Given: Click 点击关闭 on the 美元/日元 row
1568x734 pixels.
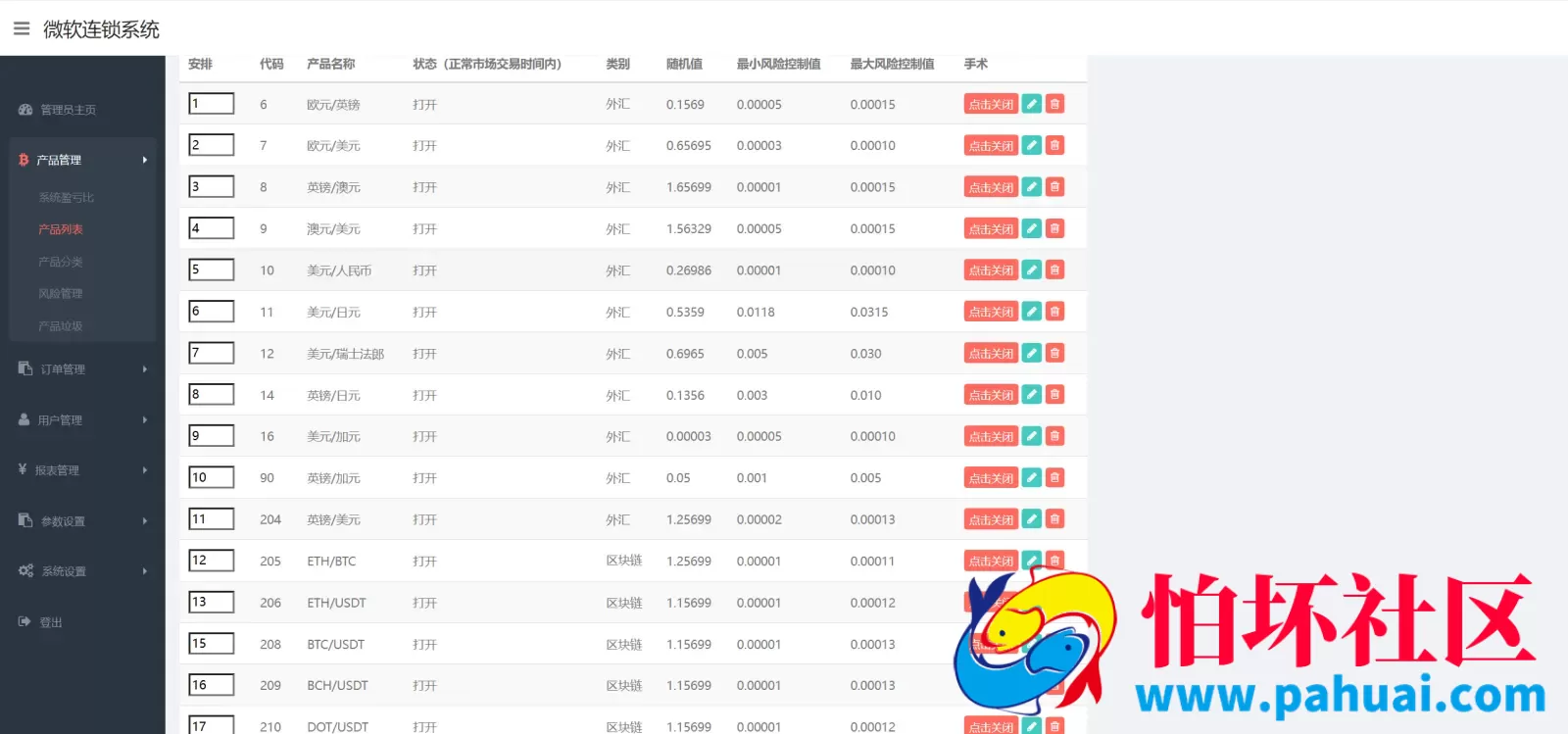Looking at the screenshot, I should [991, 312].
